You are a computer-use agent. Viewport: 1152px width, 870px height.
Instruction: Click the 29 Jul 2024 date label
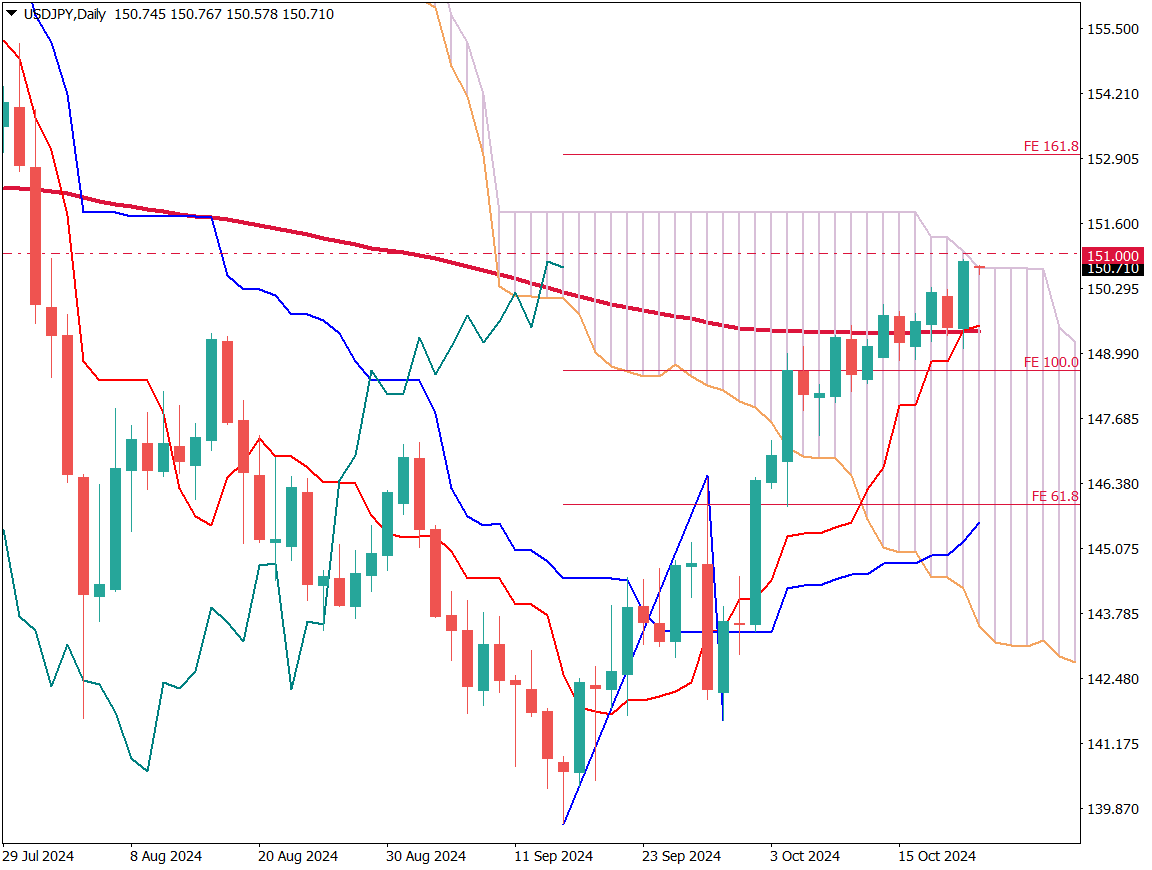click(x=37, y=856)
